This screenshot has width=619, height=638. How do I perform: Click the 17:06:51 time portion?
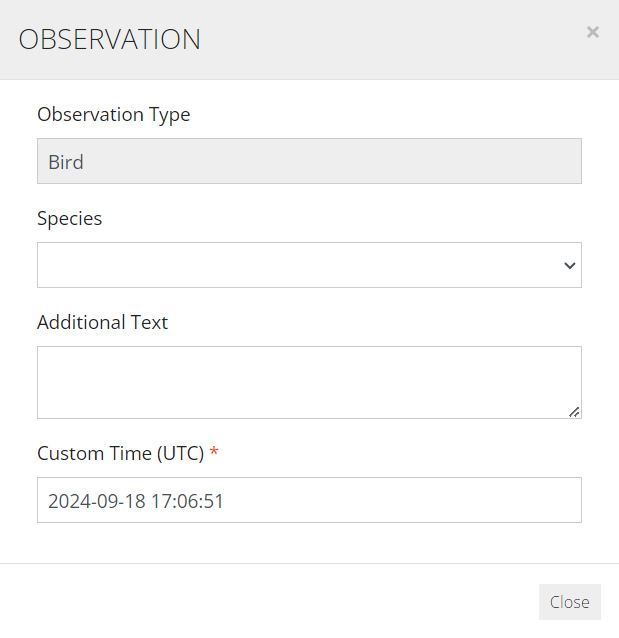[188, 501]
